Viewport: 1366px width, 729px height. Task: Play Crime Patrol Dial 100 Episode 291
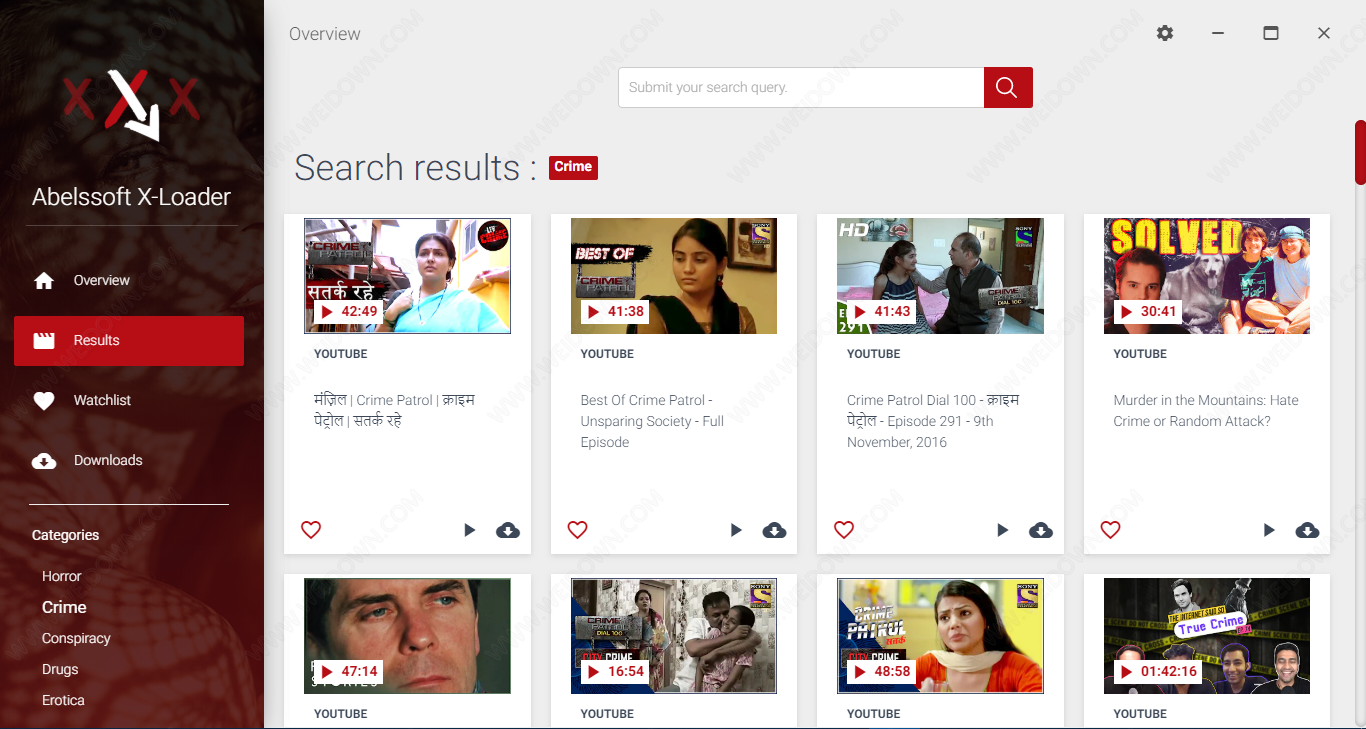point(1003,530)
